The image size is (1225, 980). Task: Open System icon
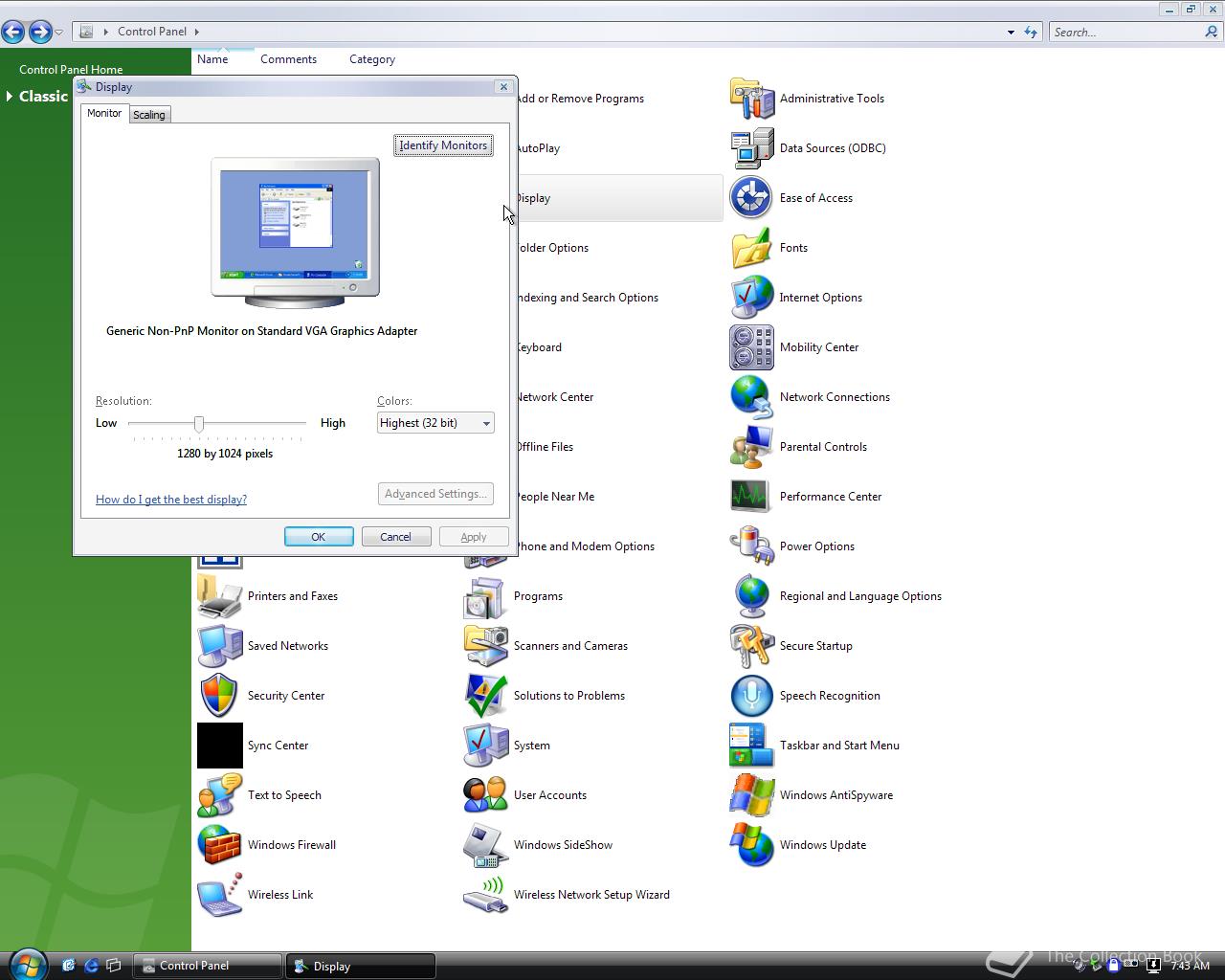pos(485,746)
